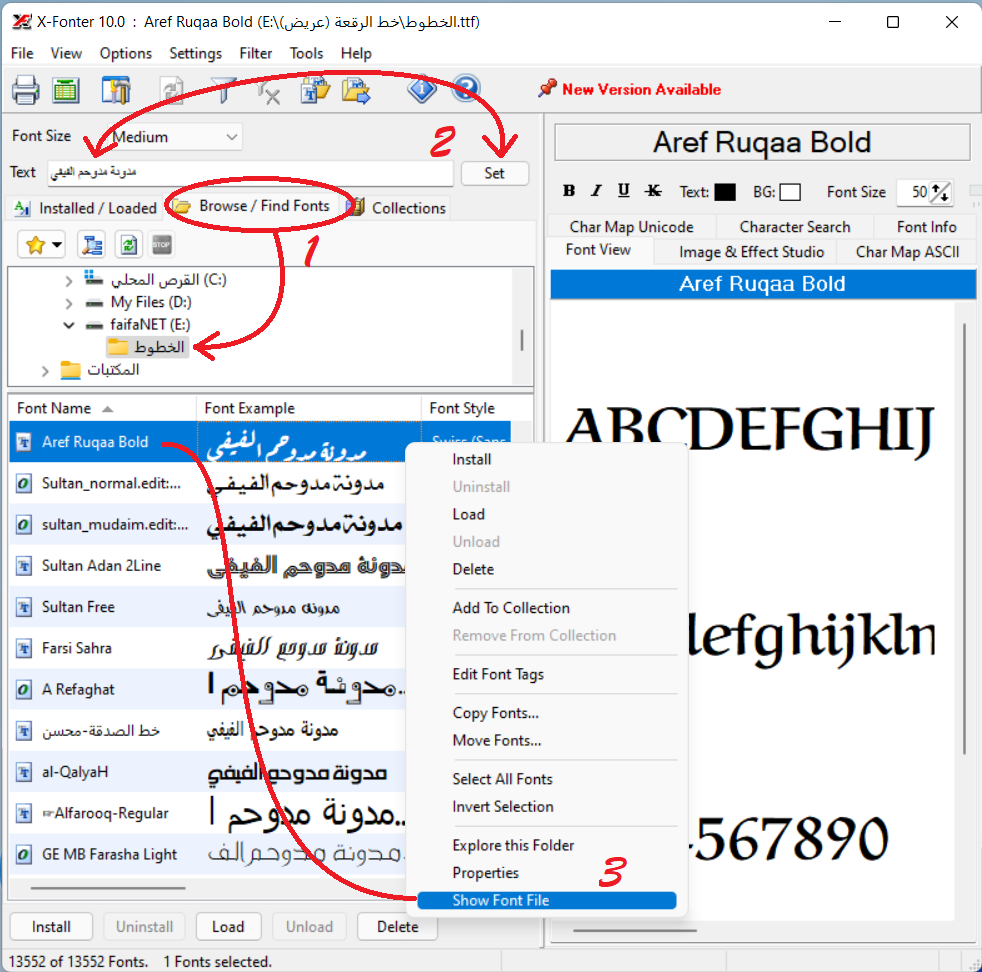Image resolution: width=982 pixels, height=972 pixels.
Task: Click the font size 50 stepper arrows
Action: (941, 192)
